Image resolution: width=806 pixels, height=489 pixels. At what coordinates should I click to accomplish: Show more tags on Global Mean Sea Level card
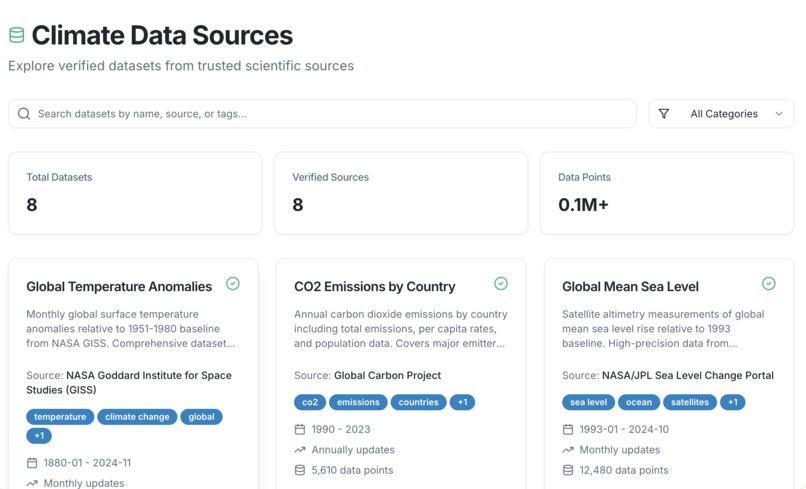[x=733, y=402]
